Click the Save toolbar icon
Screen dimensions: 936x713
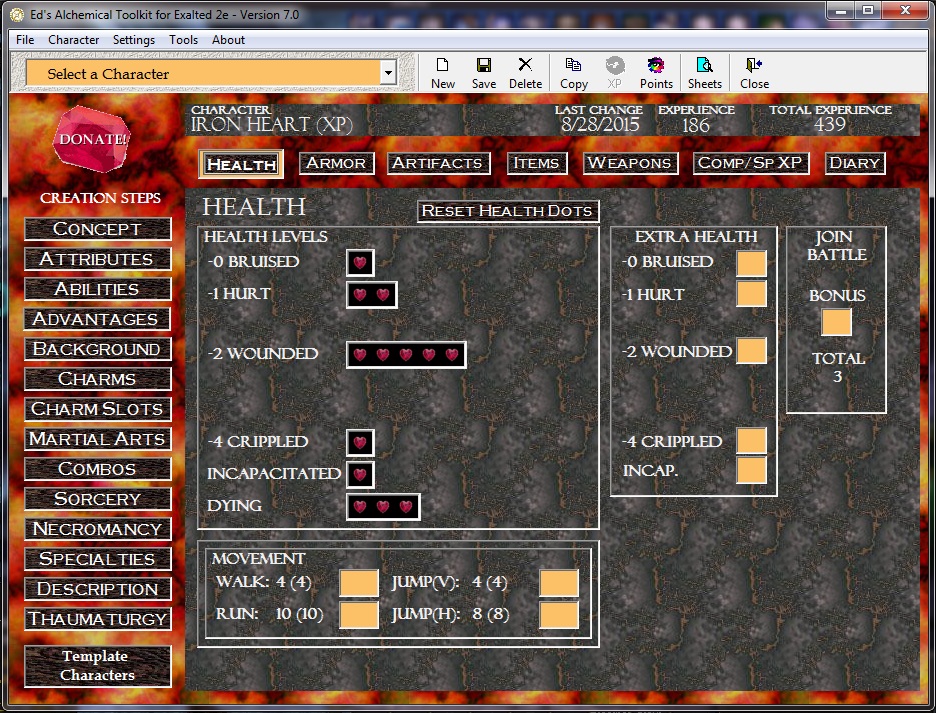484,73
